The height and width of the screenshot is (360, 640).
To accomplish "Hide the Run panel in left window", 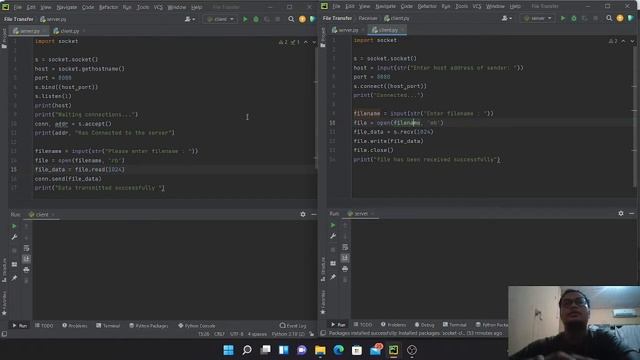I will point(313,214).
